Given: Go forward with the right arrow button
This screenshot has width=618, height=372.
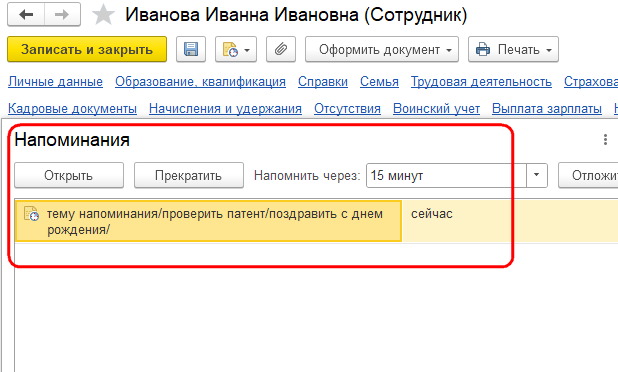Looking at the screenshot, I should [x=62, y=15].
